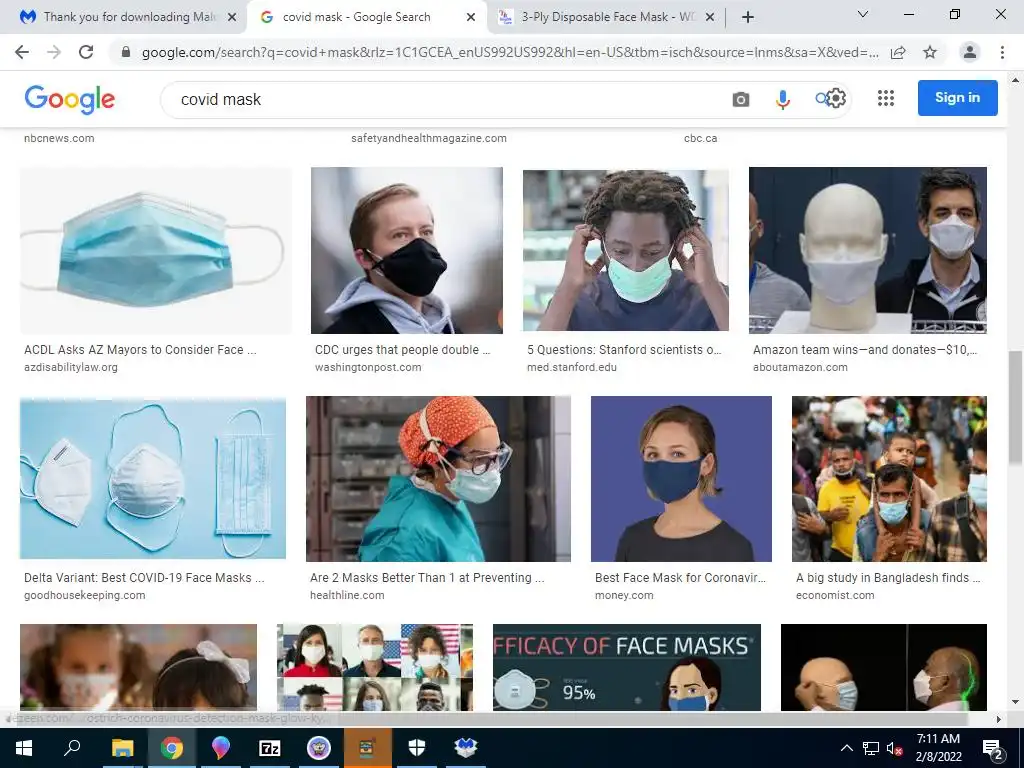Viewport: 1024px width, 768px height.
Task: Click the muted volume tray icon
Action: coord(895,749)
